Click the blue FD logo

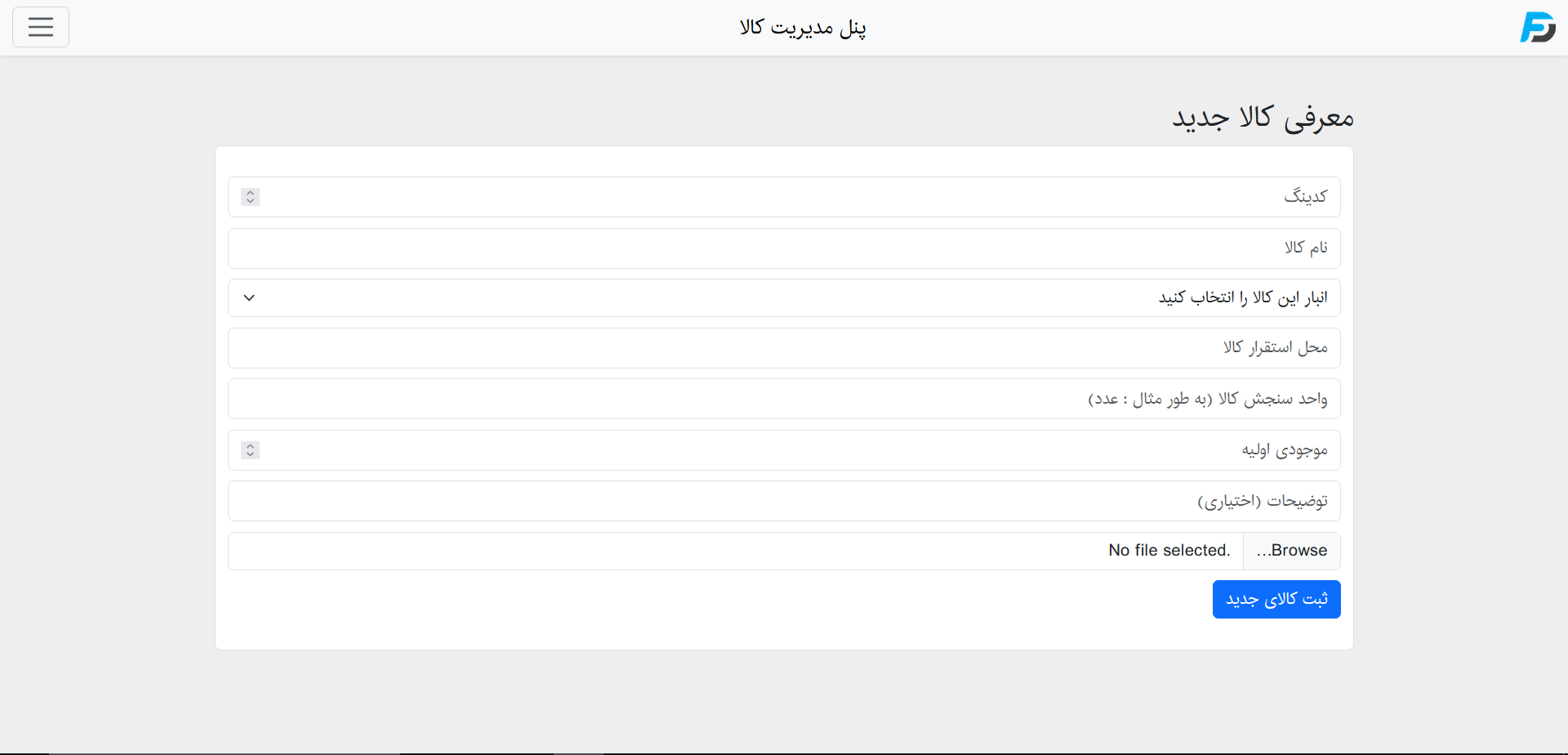click(1537, 27)
